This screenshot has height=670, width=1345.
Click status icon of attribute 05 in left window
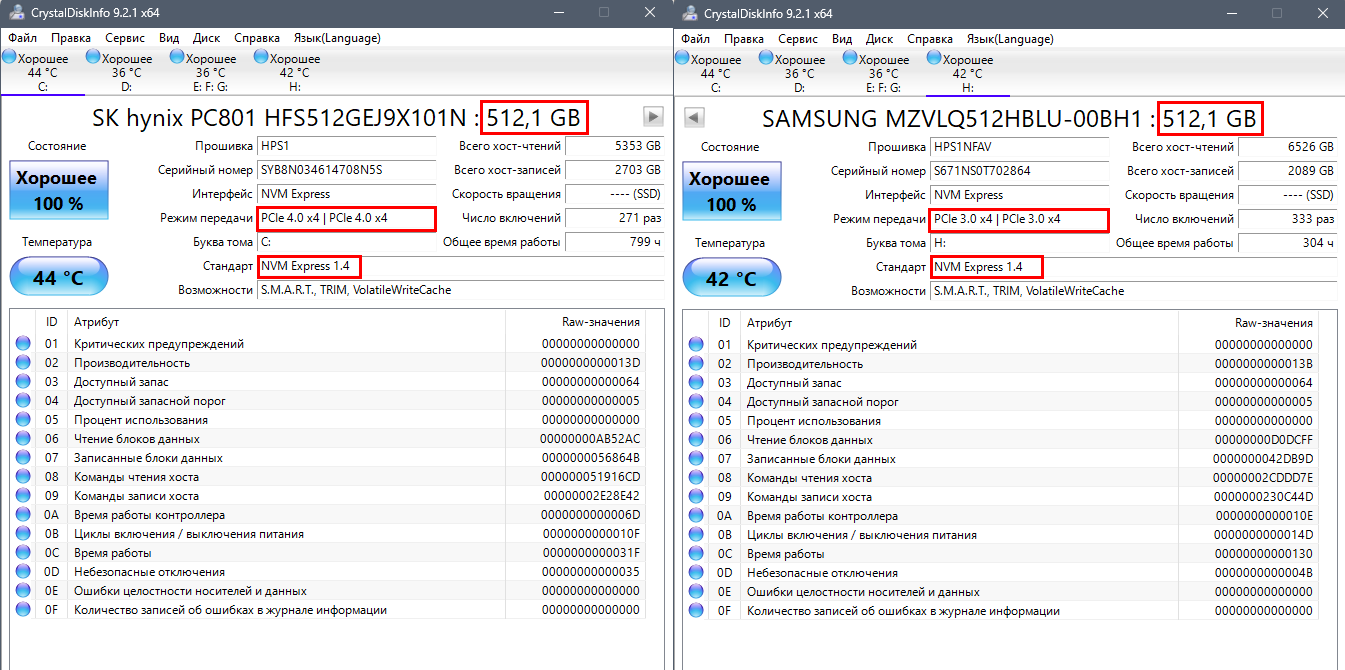click(x=23, y=420)
